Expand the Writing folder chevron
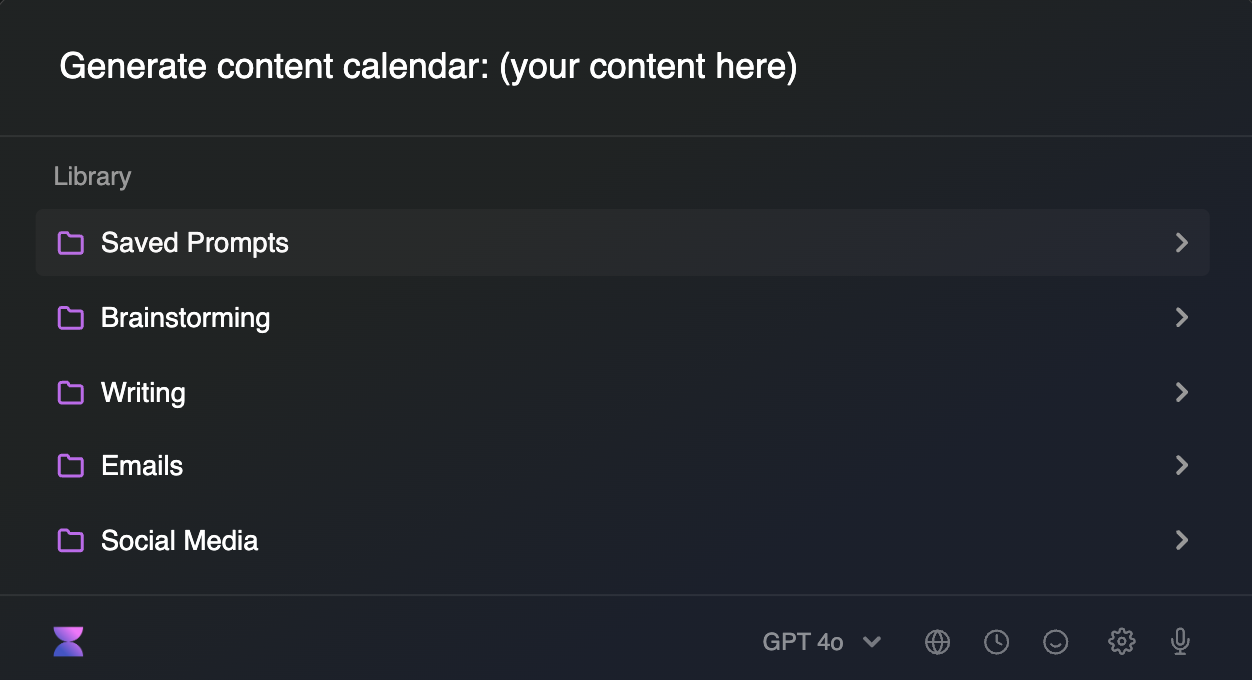 [x=1182, y=392]
